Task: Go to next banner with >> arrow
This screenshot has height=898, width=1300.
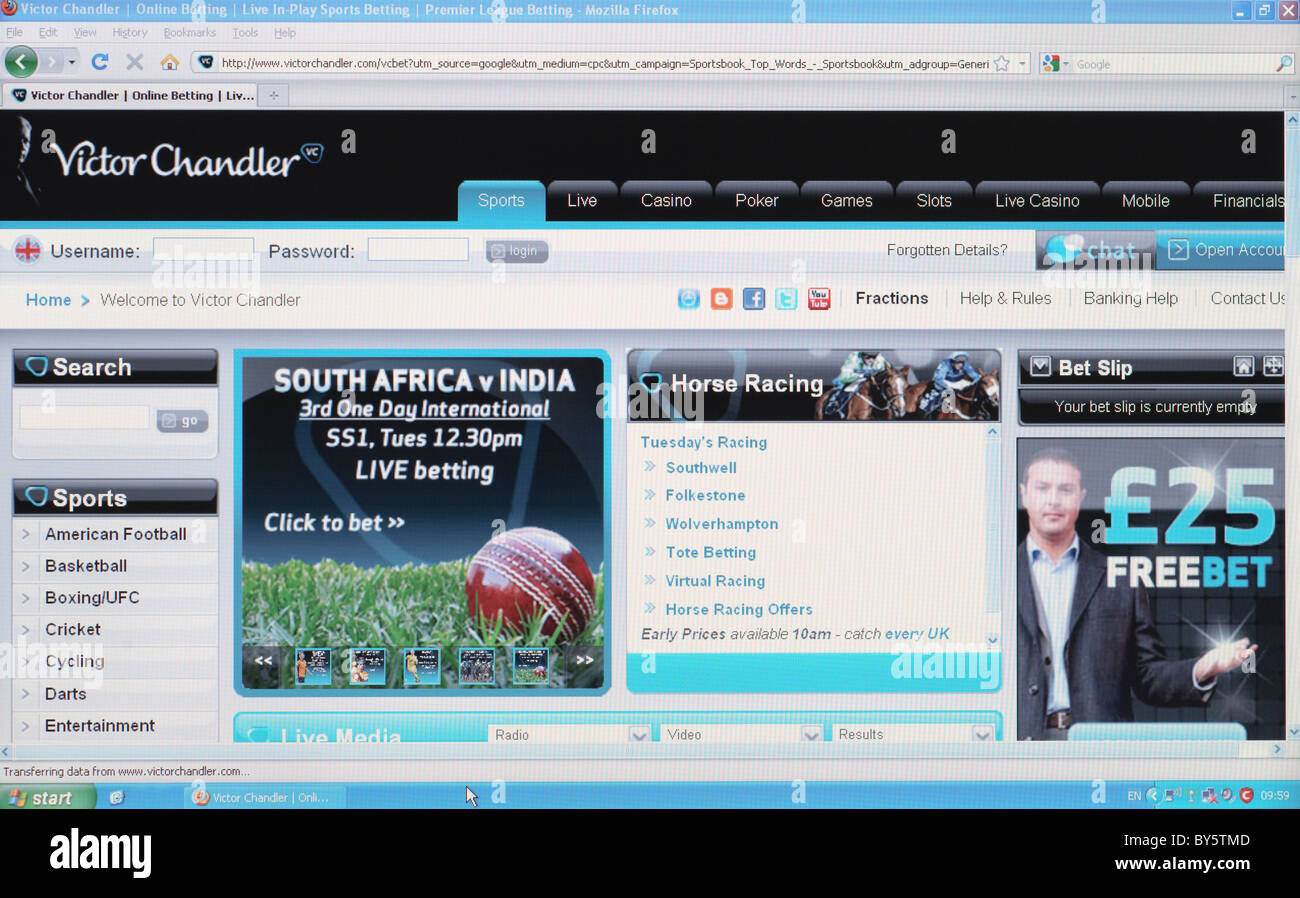Action: (x=585, y=661)
